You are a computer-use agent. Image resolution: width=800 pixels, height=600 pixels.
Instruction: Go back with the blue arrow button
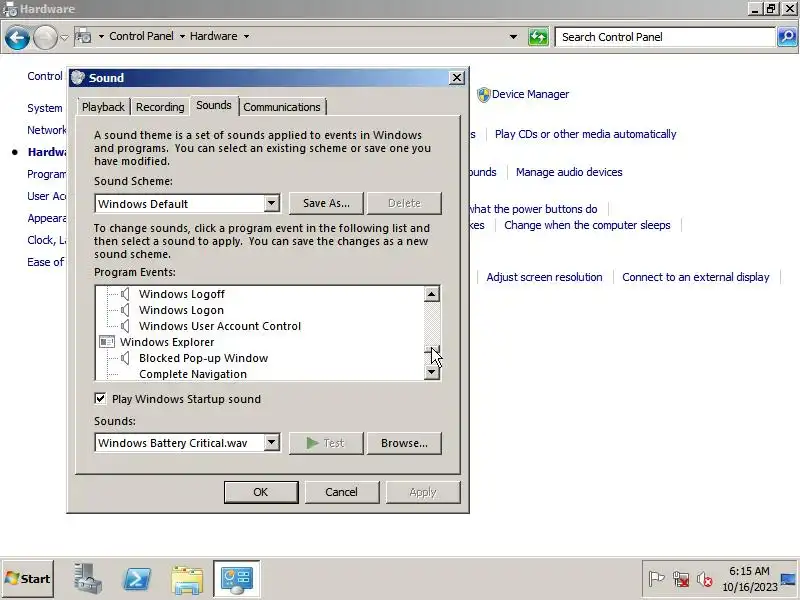click(x=17, y=38)
